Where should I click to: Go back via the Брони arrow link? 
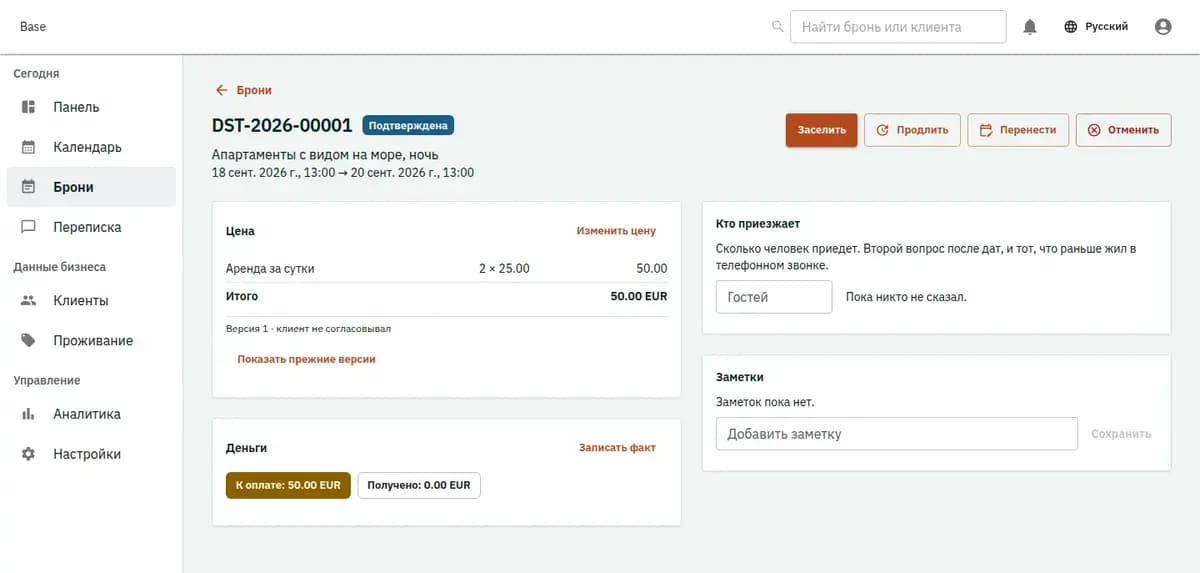pyautogui.click(x=244, y=90)
